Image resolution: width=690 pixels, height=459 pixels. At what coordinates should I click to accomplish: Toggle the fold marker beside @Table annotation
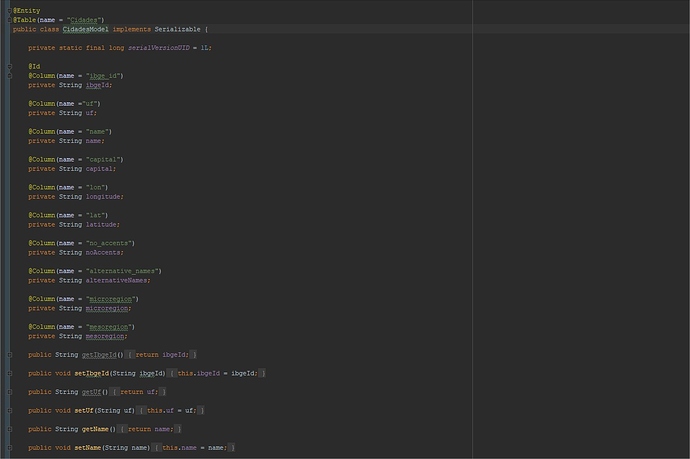(x=9, y=20)
